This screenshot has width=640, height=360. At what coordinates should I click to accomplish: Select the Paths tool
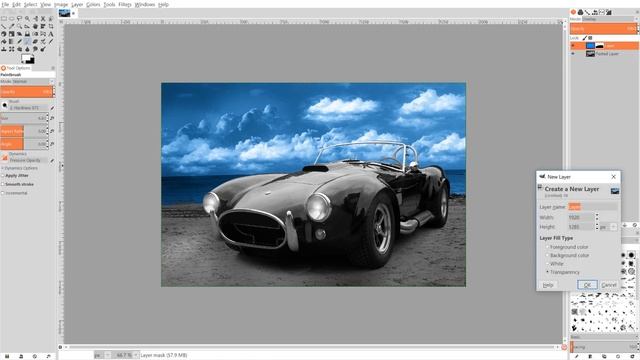point(4,26)
